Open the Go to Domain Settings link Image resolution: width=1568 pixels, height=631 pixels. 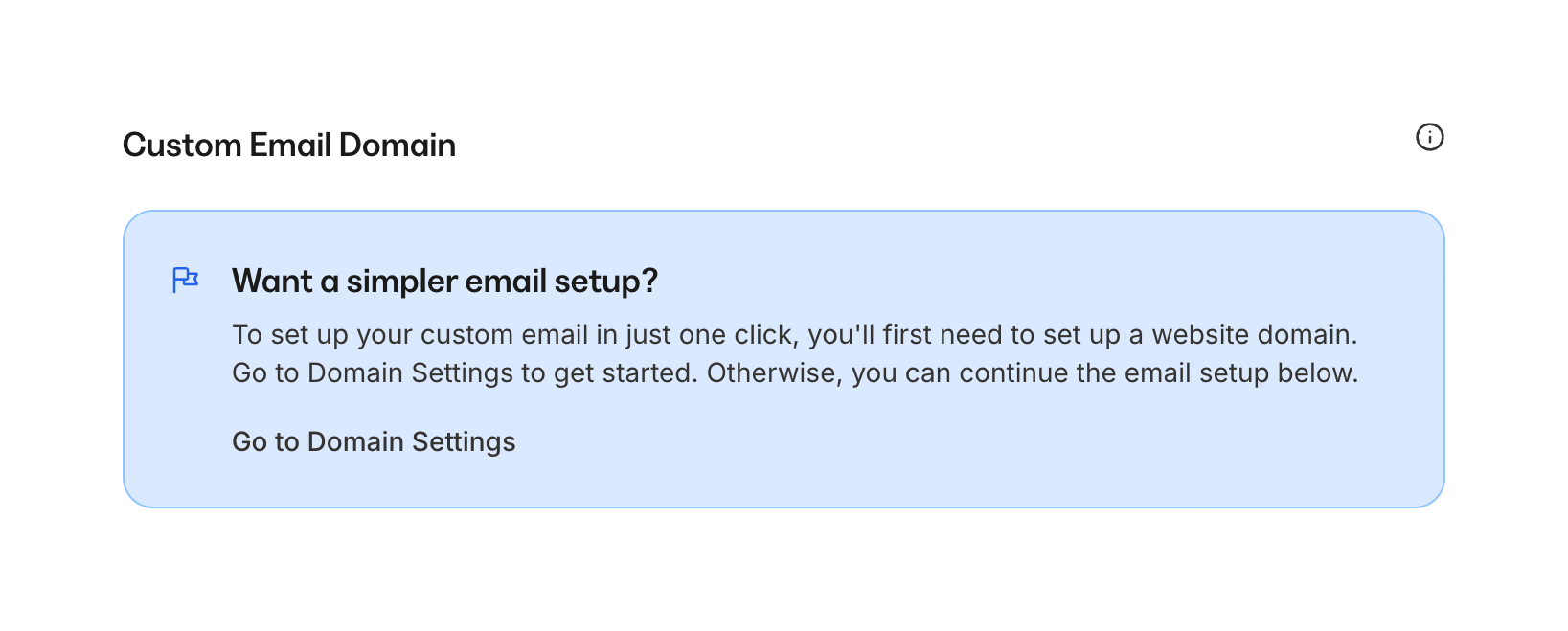tap(374, 441)
